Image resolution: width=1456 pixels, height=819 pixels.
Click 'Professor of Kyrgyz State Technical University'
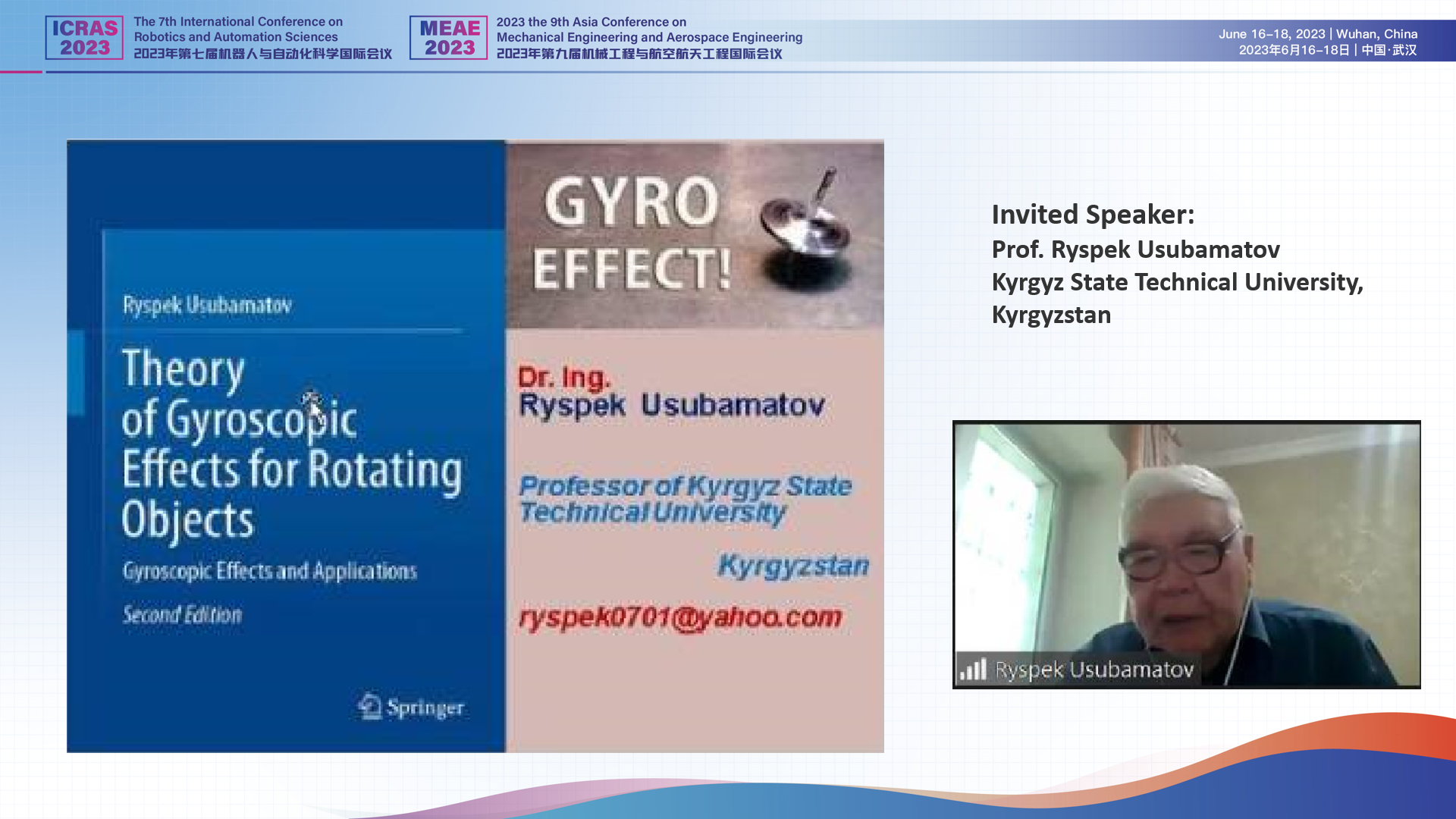(685, 499)
